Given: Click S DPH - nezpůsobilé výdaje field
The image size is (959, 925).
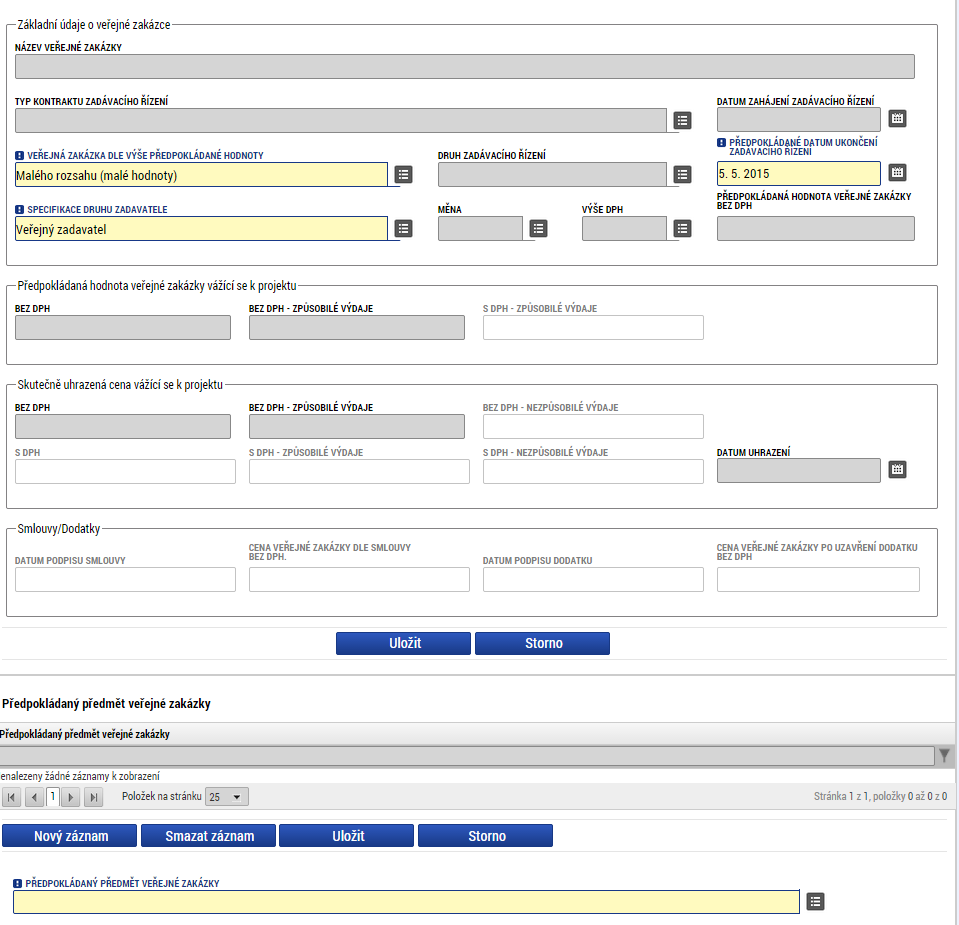Looking at the screenshot, I should click(x=593, y=472).
